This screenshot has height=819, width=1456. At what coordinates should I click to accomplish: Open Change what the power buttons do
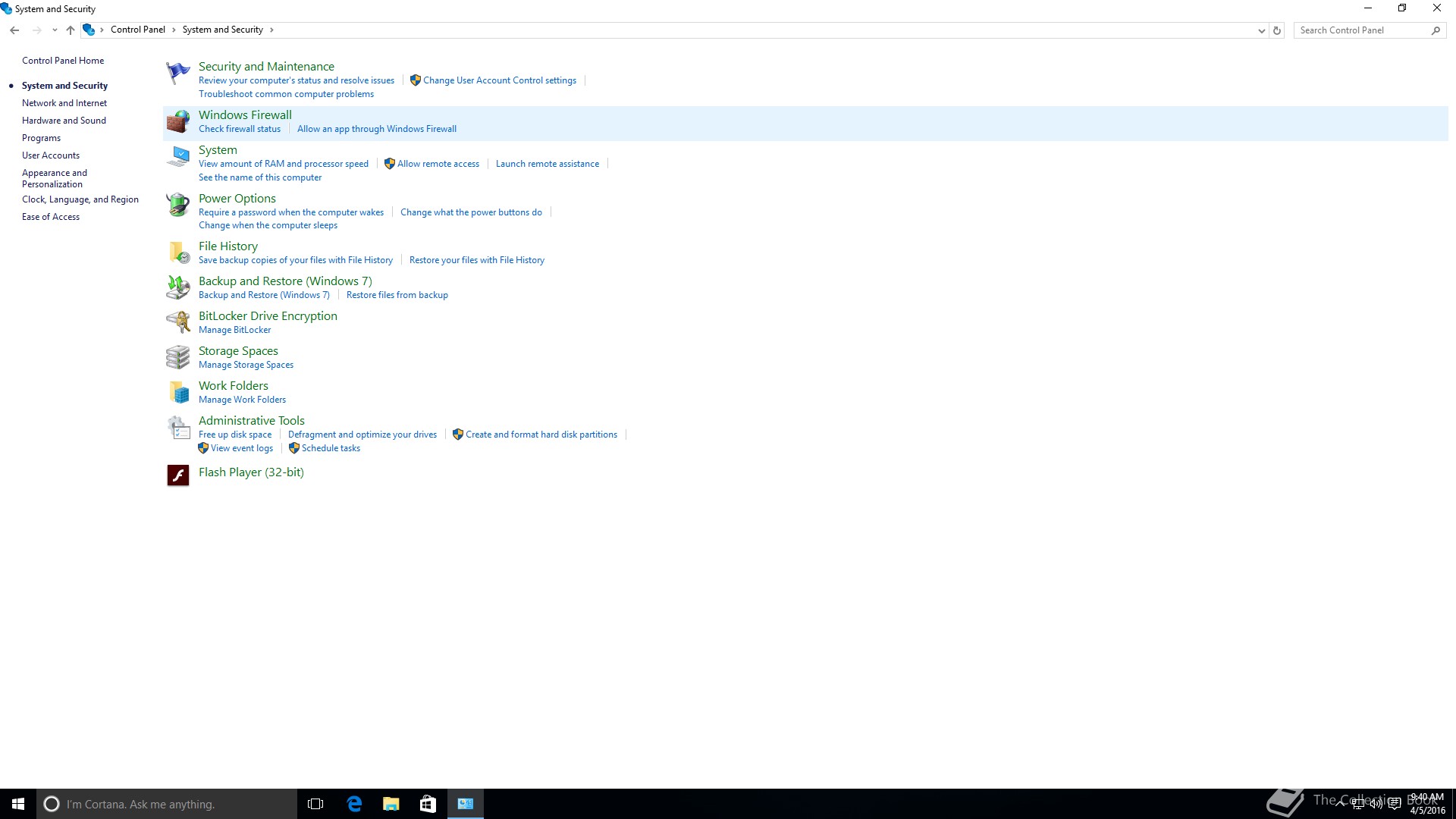471,212
